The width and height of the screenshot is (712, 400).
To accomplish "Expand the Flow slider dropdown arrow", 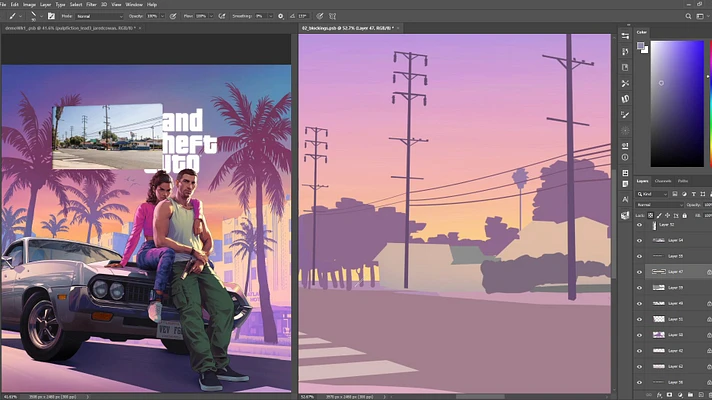I will [211, 16].
